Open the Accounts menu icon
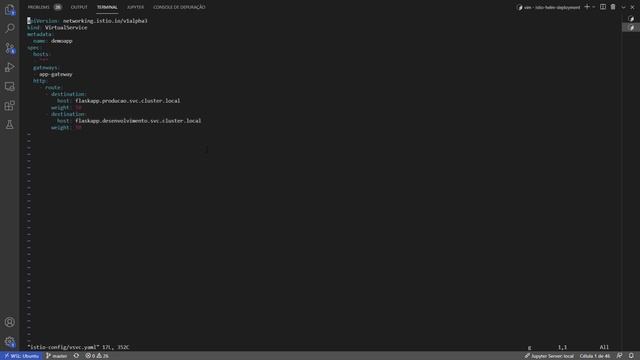Screen dimensions: 640x360 pos(9,322)
